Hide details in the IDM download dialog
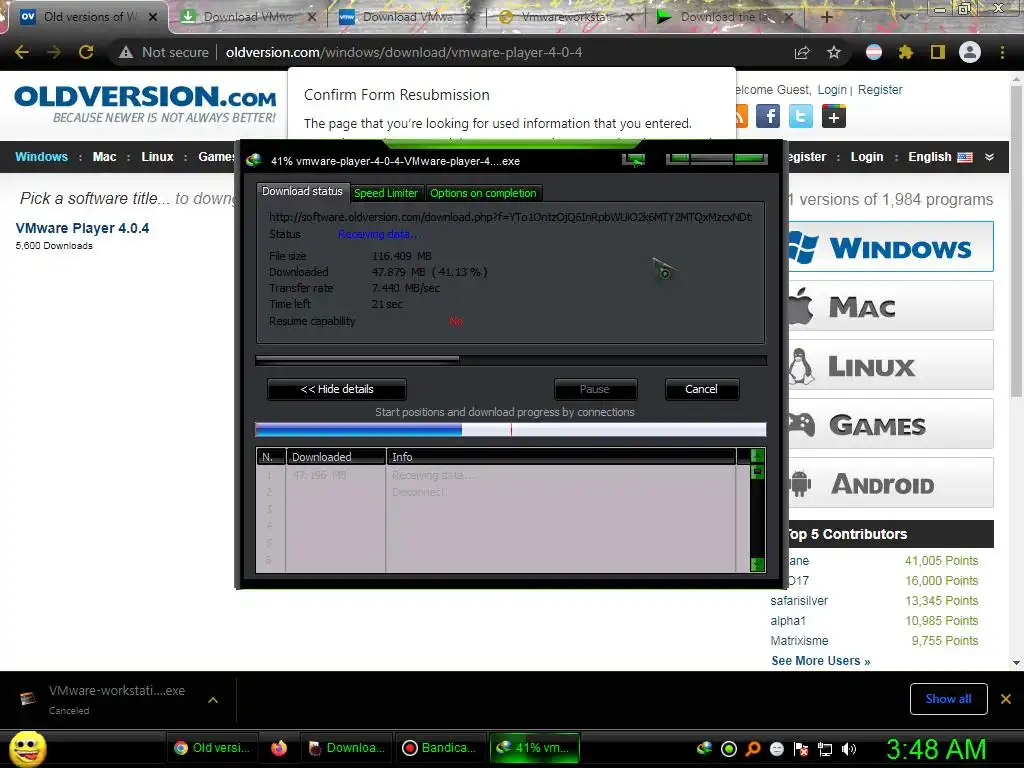This screenshot has height=768, width=1024. pos(337,389)
